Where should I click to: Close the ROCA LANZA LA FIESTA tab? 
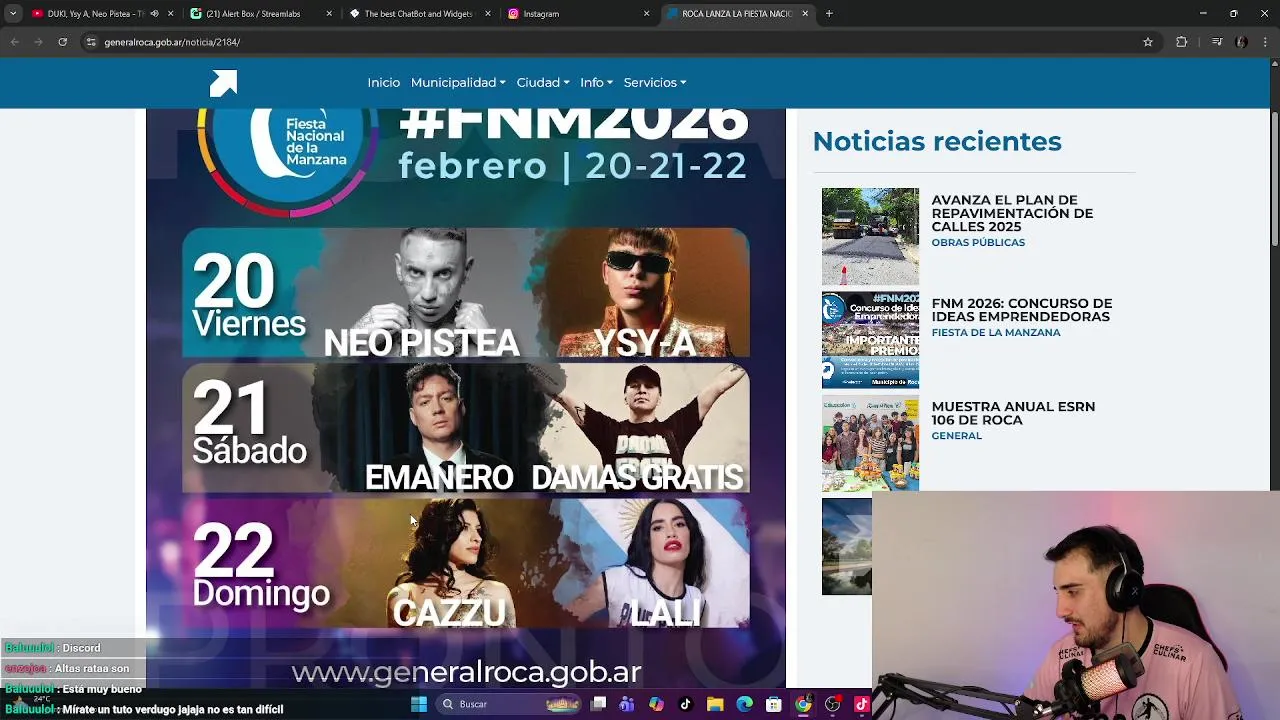click(805, 14)
